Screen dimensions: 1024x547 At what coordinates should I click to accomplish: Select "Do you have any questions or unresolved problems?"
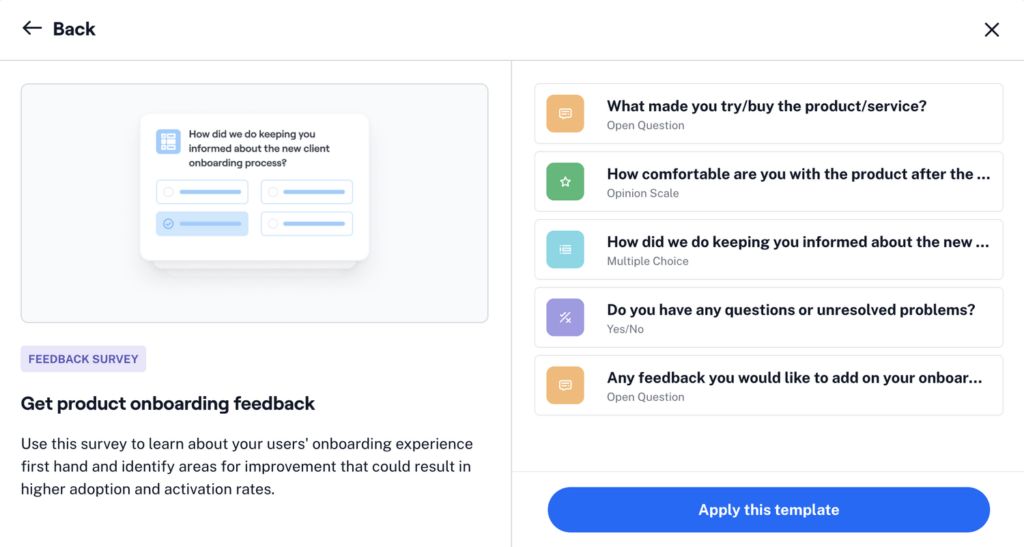[x=791, y=310]
